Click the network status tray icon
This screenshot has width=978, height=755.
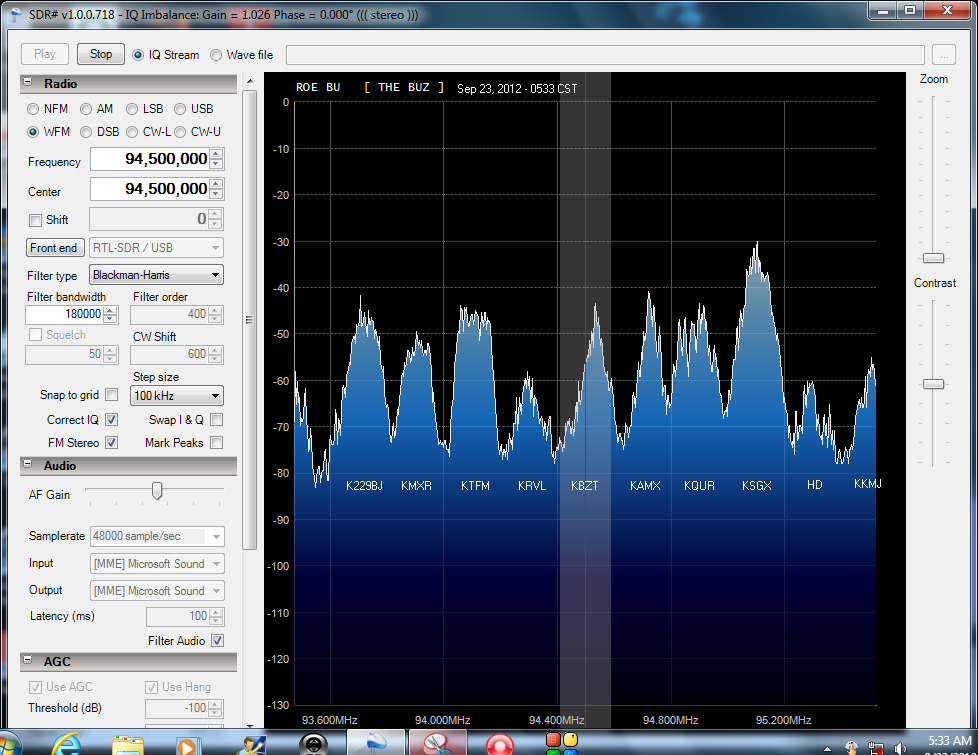pyautogui.click(x=876, y=748)
